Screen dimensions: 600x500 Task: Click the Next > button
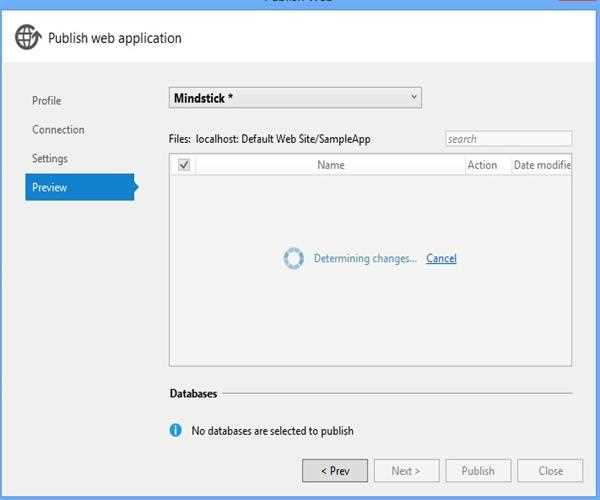pyautogui.click(x=405, y=470)
